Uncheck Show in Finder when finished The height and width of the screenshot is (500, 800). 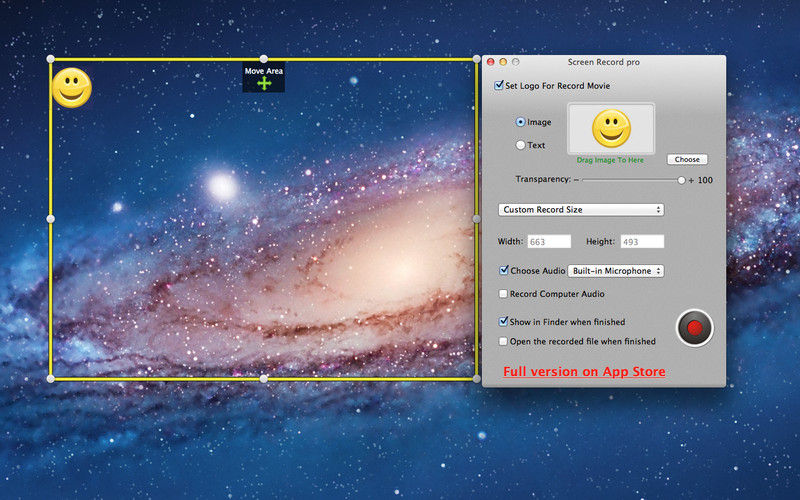(x=503, y=322)
